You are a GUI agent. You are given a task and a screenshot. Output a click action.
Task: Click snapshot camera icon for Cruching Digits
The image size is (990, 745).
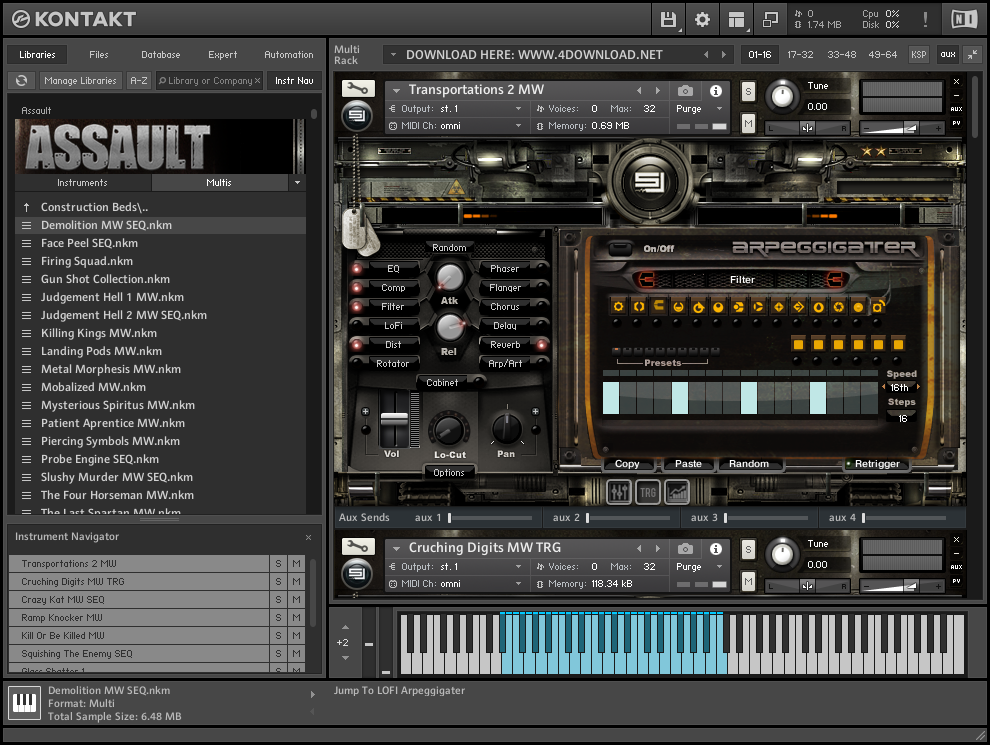(x=685, y=549)
